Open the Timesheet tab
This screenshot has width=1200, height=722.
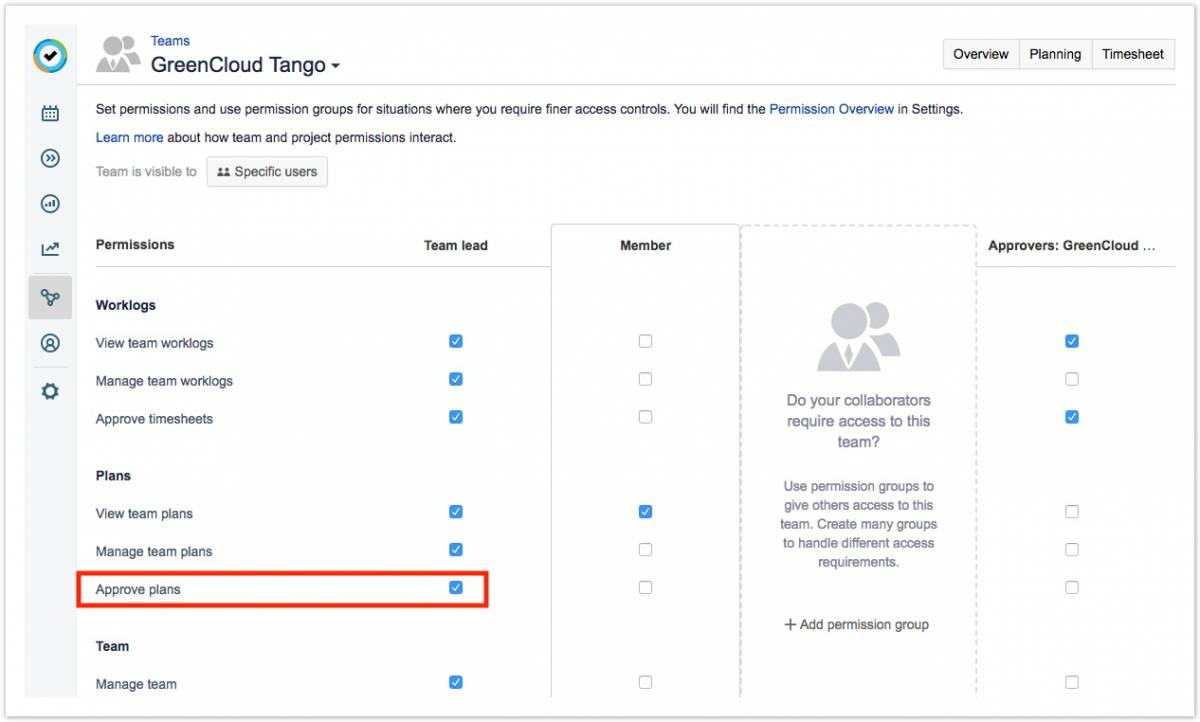[x=1133, y=54]
